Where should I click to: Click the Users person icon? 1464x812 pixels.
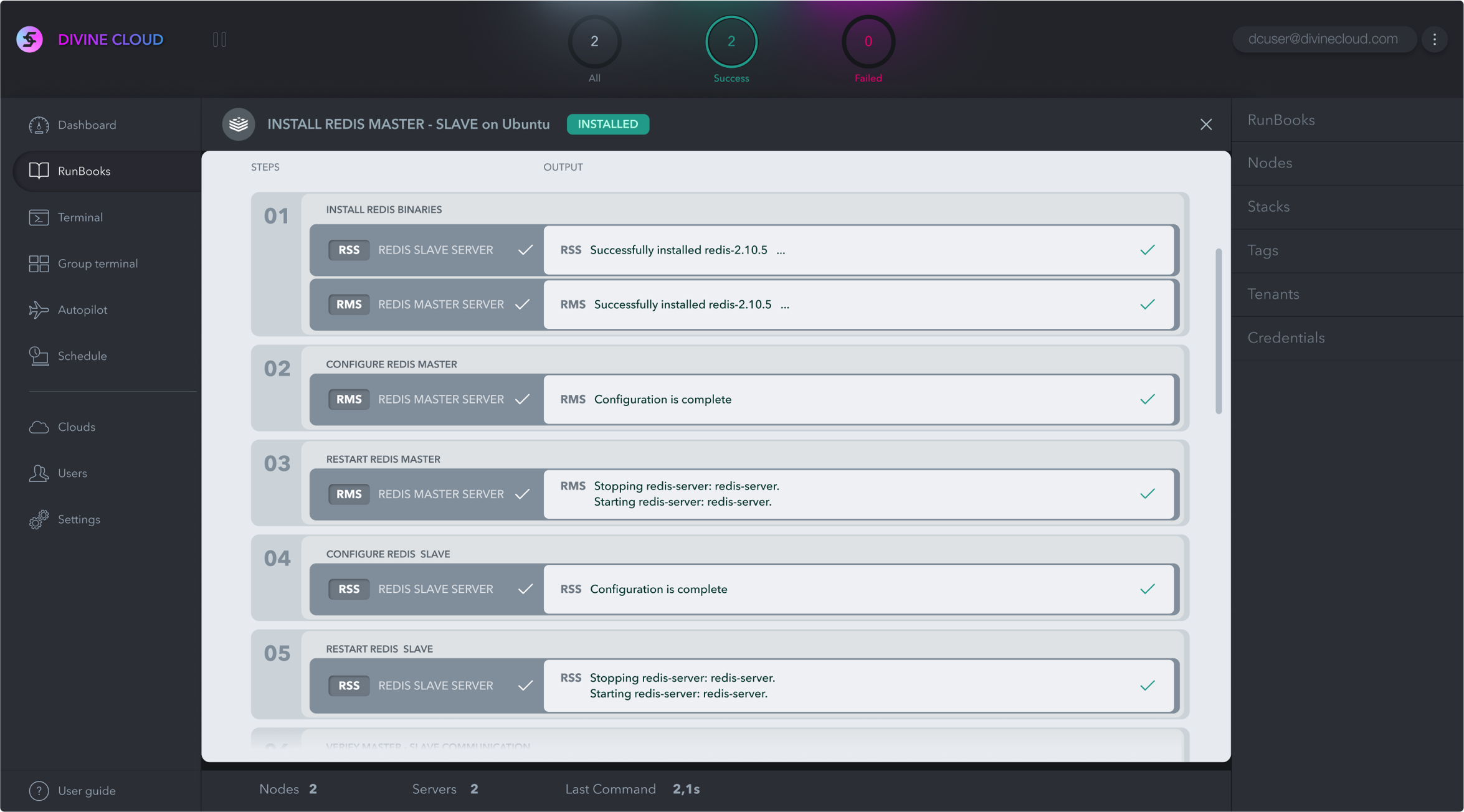pos(39,473)
